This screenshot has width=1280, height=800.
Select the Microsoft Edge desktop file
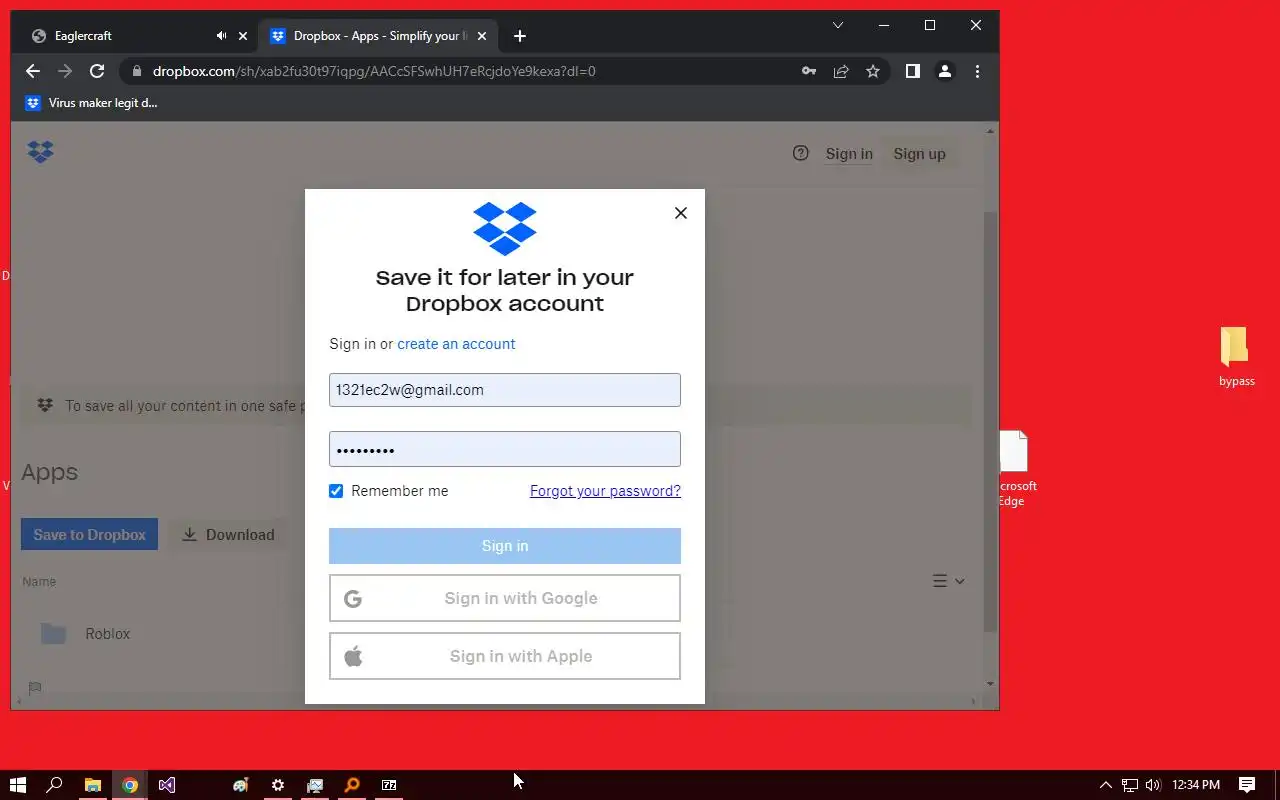pos(1015,468)
